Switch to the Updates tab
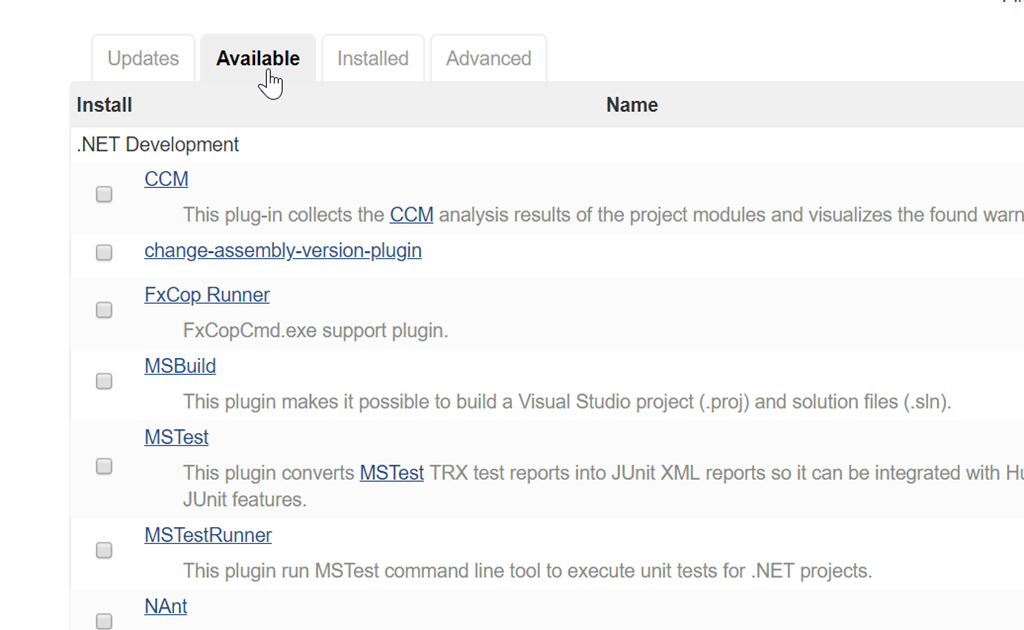Image resolution: width=1024 pixels, height=630 pixels. (143, 59)
